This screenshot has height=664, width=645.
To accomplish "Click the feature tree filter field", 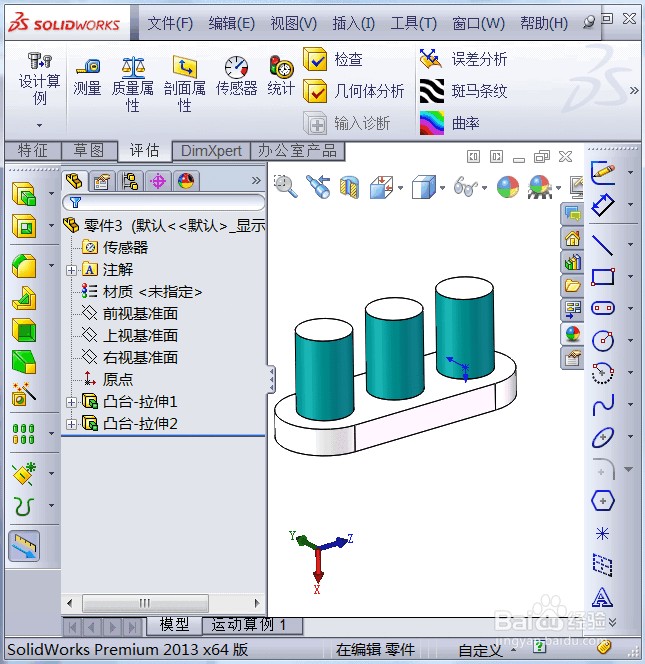I will click(163, 202).
